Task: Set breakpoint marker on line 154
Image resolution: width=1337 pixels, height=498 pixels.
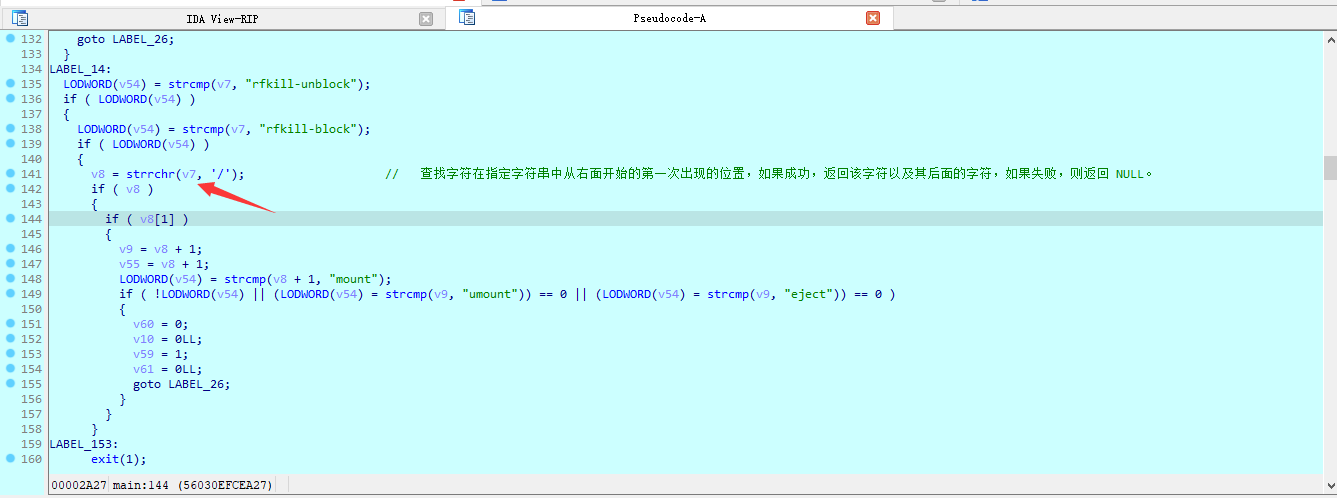Action: (10, 369)
